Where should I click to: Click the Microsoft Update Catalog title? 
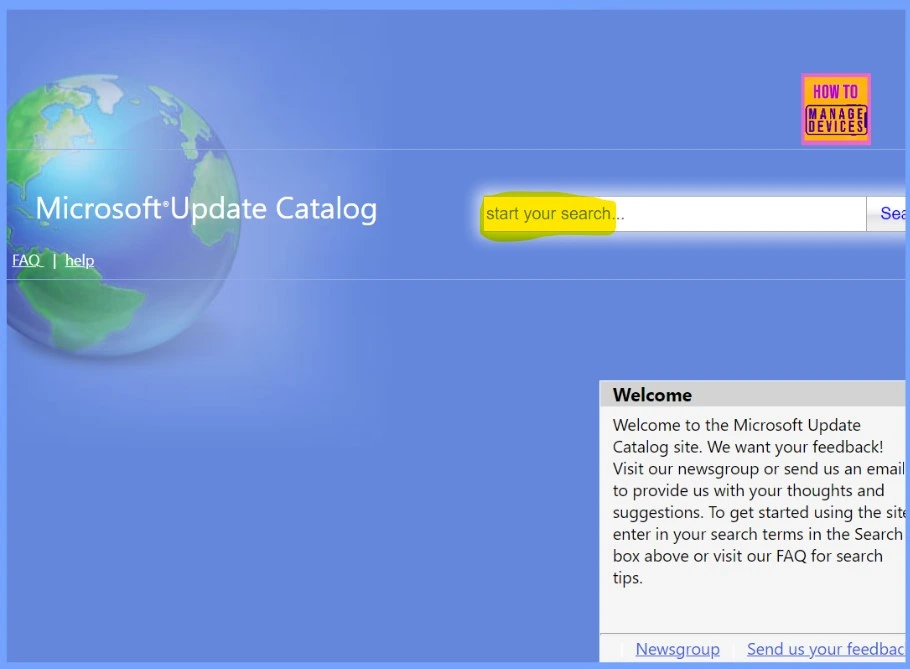[207, 208]
